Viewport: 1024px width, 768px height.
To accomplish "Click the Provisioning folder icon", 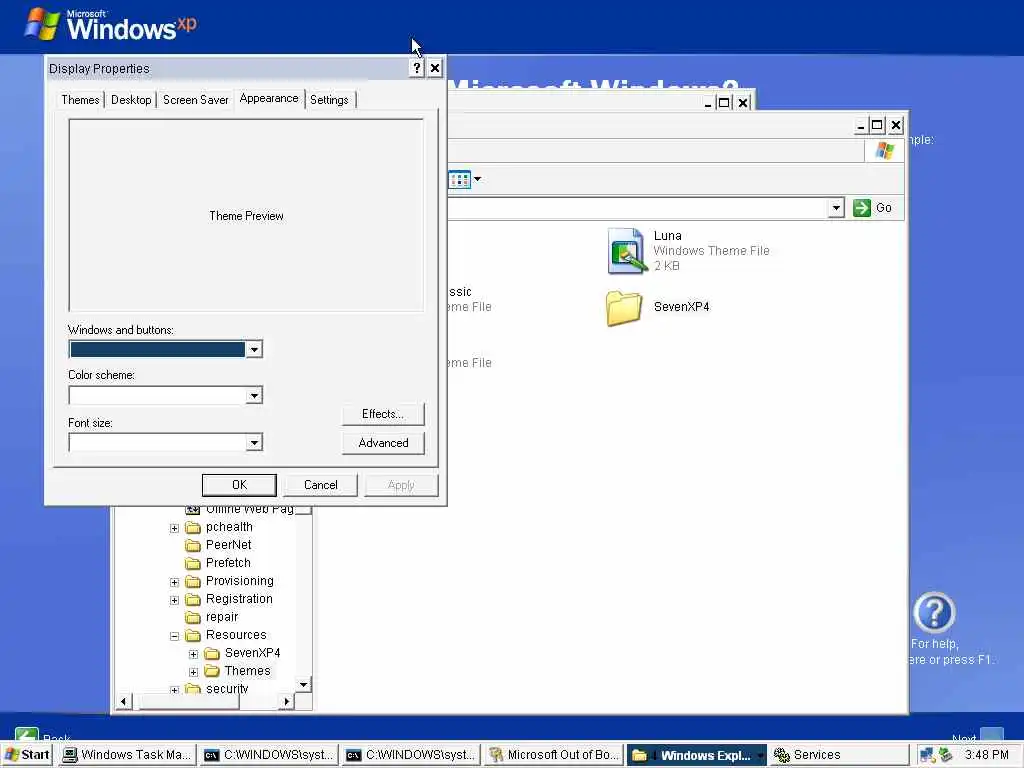I will tap(193, 581).
